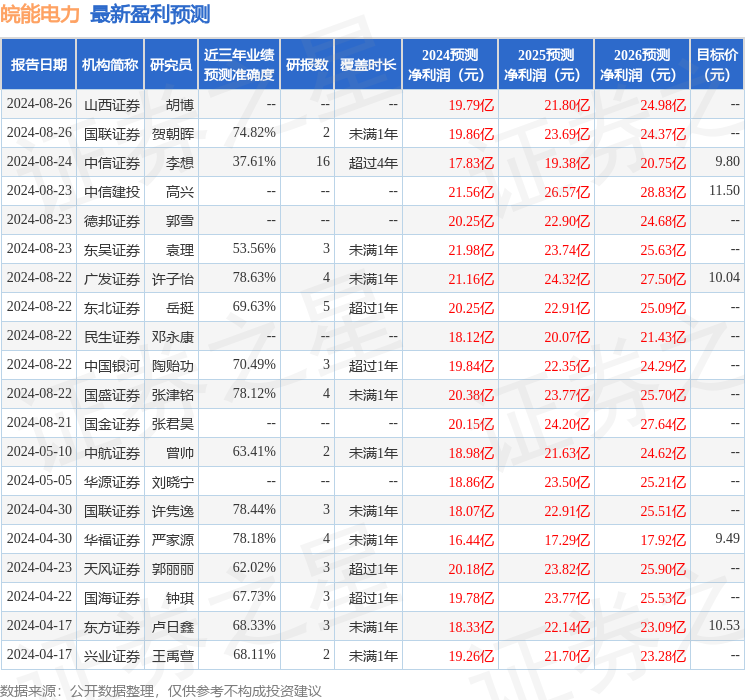Click analyst name 贺朝晖
This screenshot has width=745, height=700.
(173, 134)
